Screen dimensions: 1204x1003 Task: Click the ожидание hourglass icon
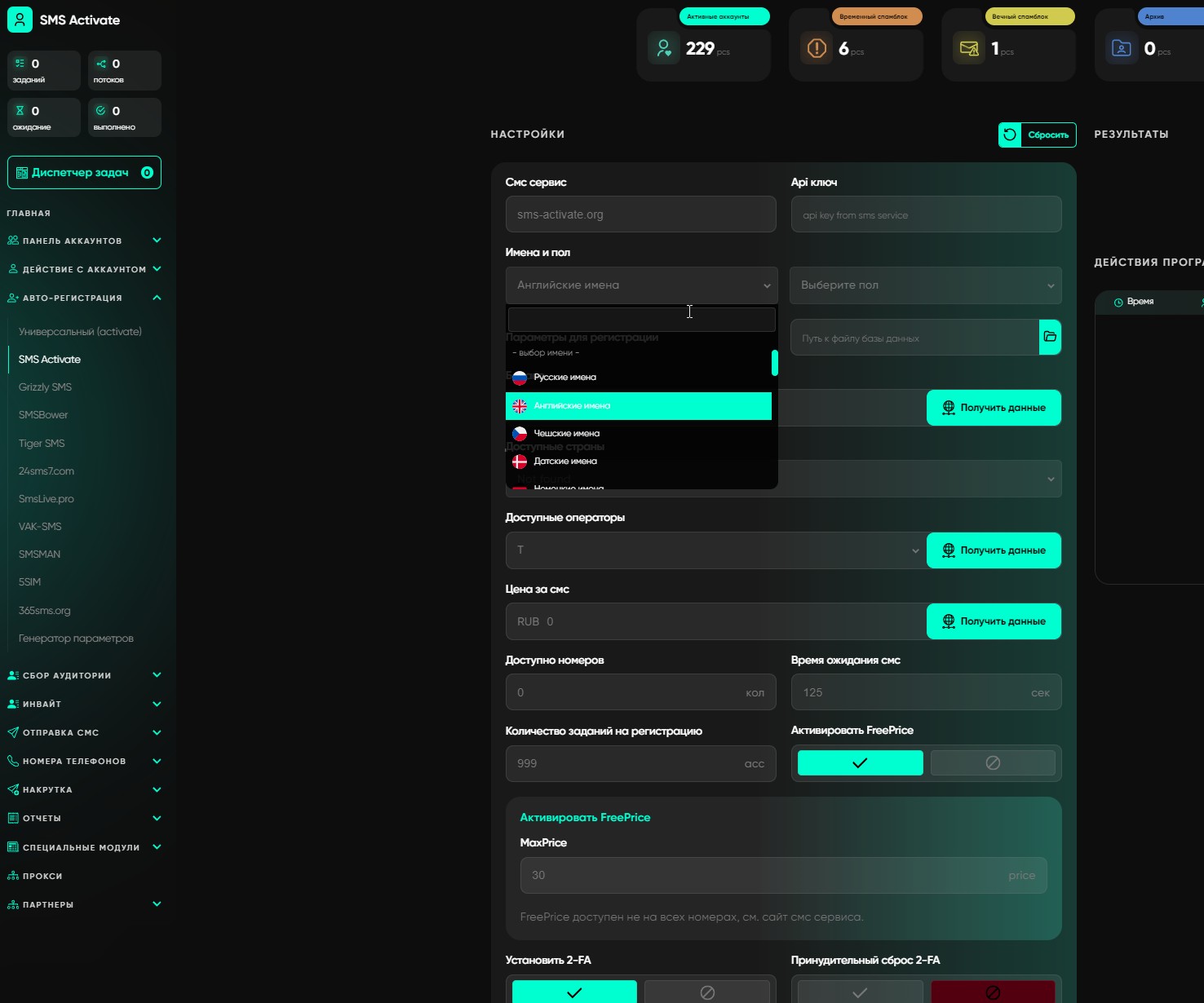coord(20,111)
